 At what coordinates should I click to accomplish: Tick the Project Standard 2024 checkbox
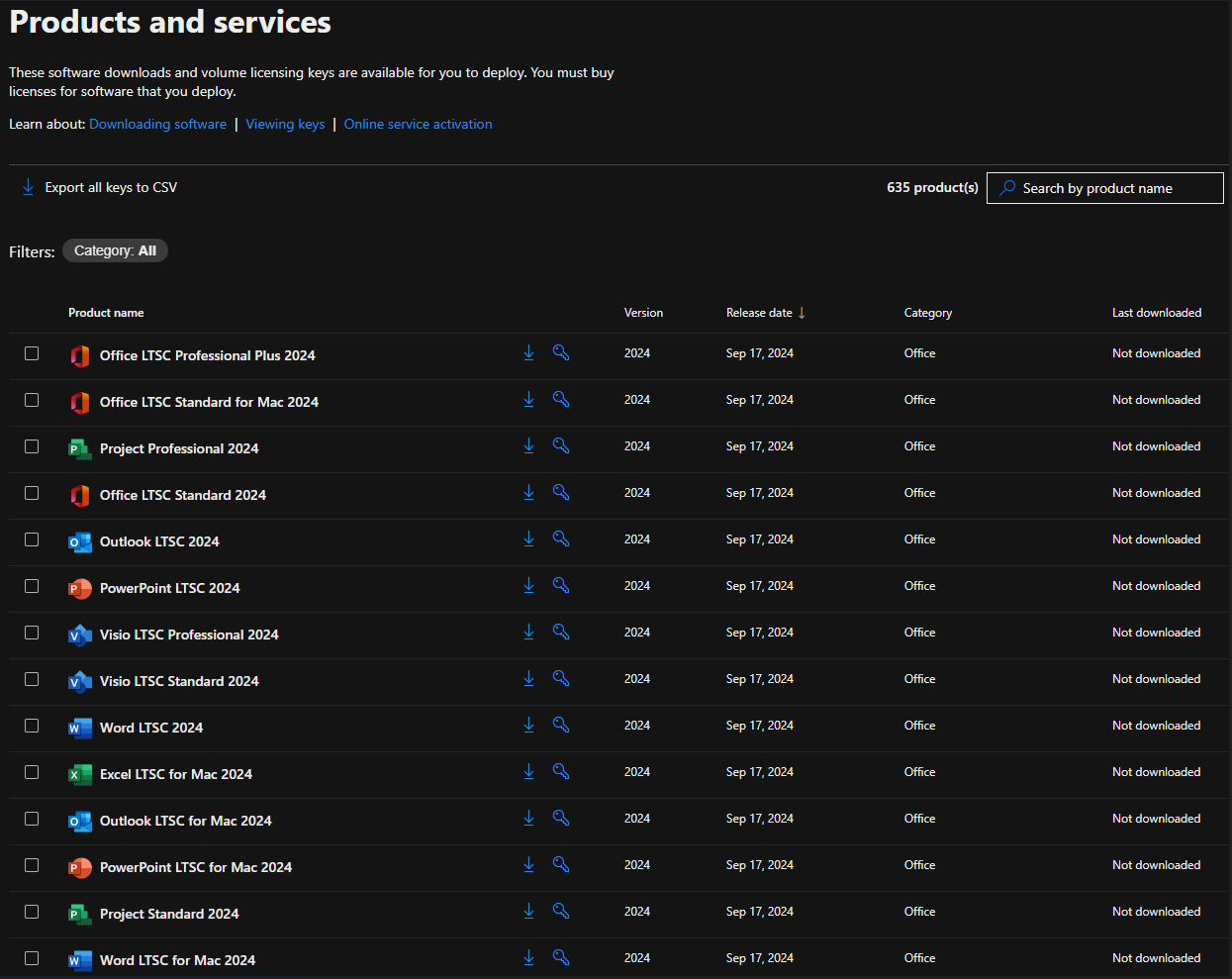[x=32, y=912]
